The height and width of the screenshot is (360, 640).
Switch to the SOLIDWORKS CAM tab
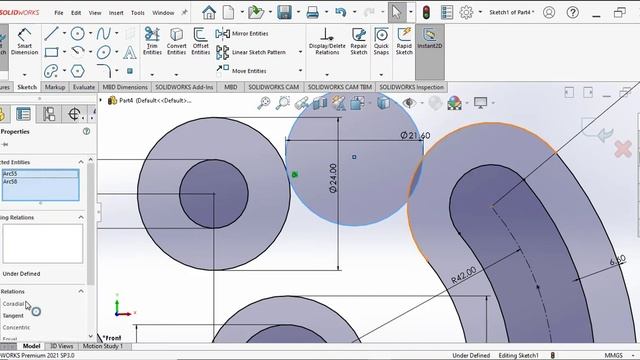tap(273, 87)
